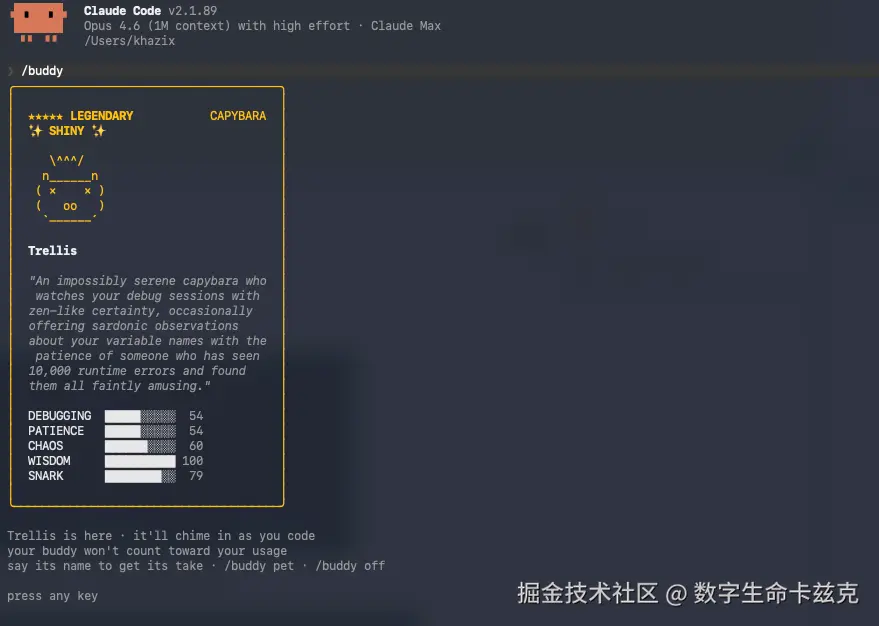Click the five-star rating before LEGENDARY
Viewport: 879px width, 626px height.
point(51,115)
